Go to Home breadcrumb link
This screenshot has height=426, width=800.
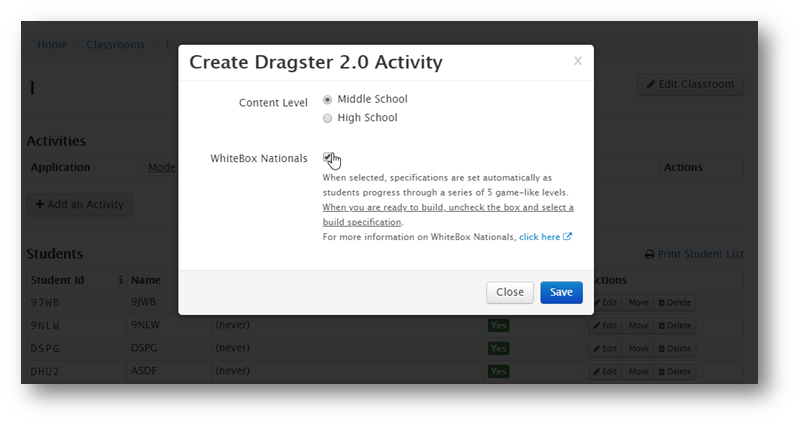pyautogui.click(x=52, y=45)
